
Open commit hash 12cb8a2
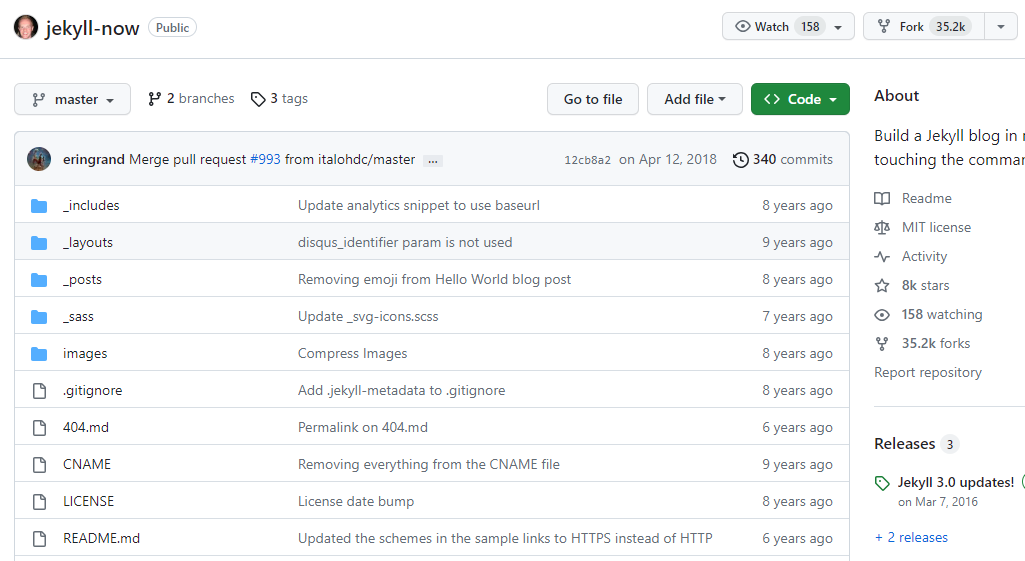587,160
